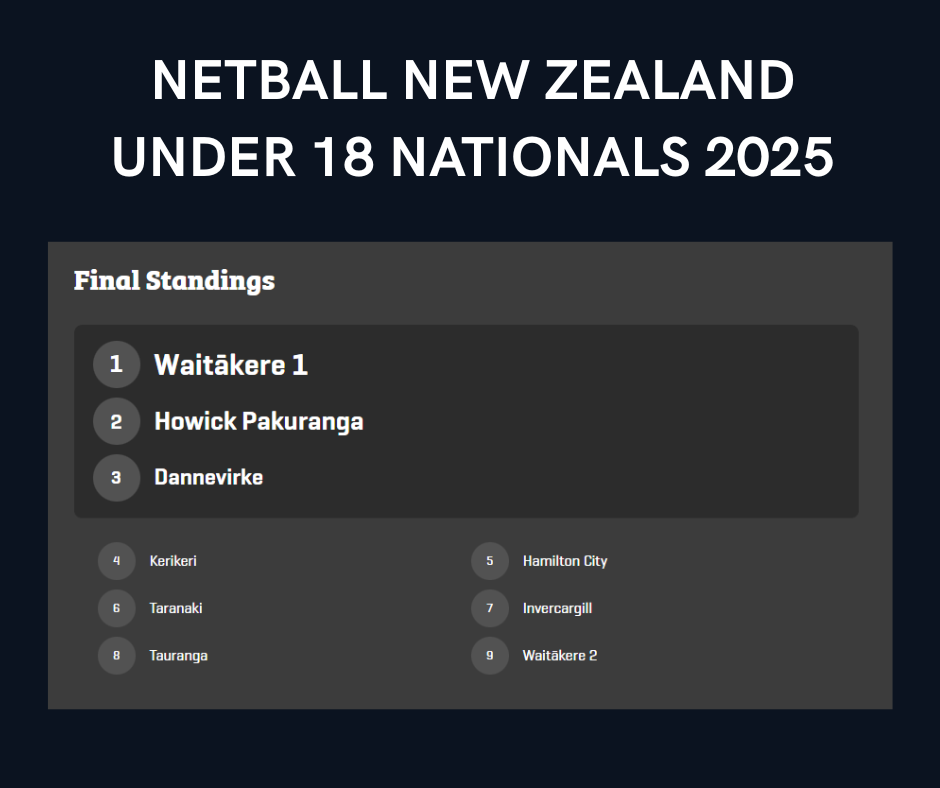Click the Final Standings heading
This screenshot has height=788, width=940.
point(174,281)
